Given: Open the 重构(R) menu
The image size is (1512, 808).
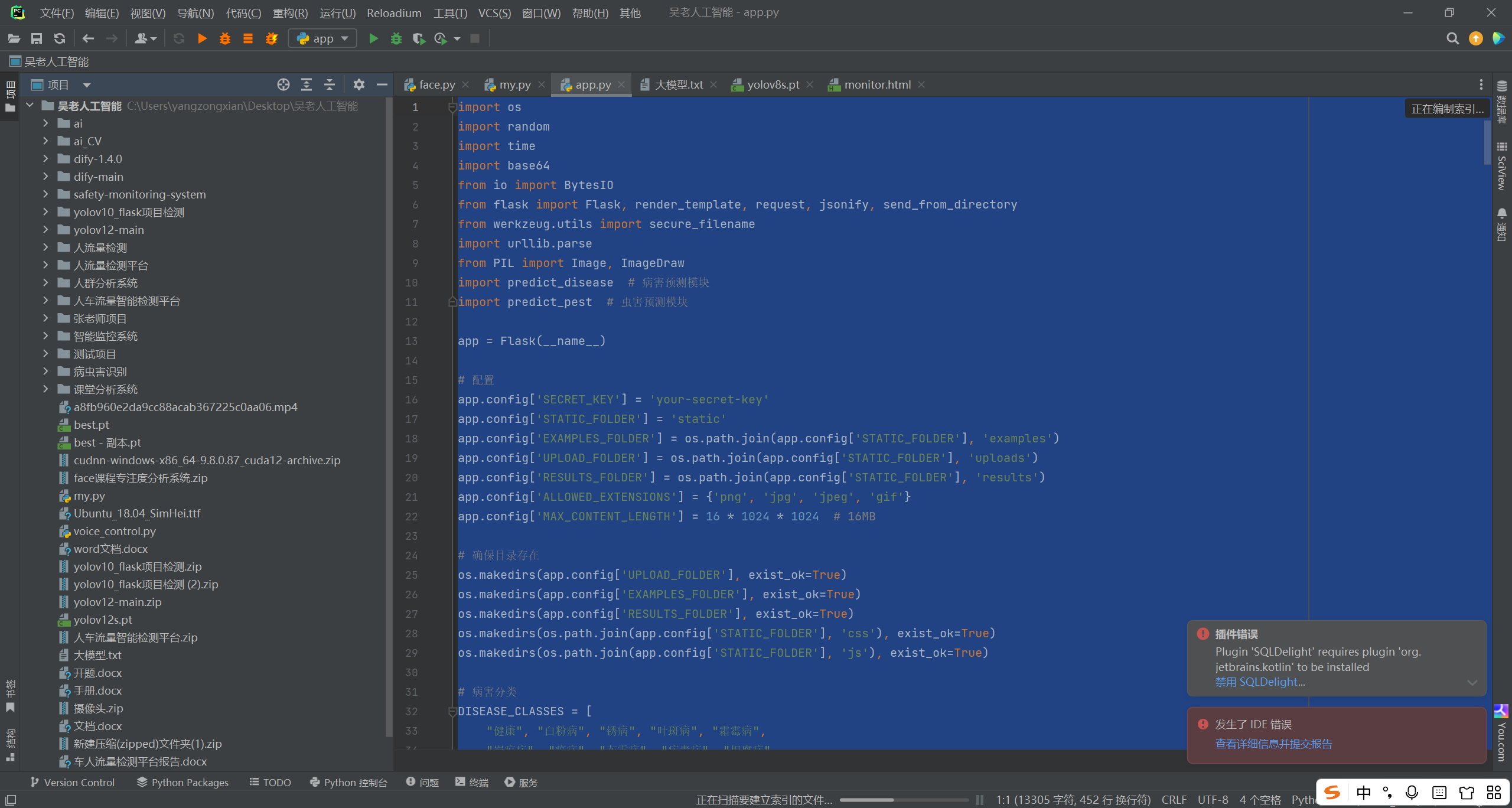Looking at the screenshot, I should [x=290, y=12].
